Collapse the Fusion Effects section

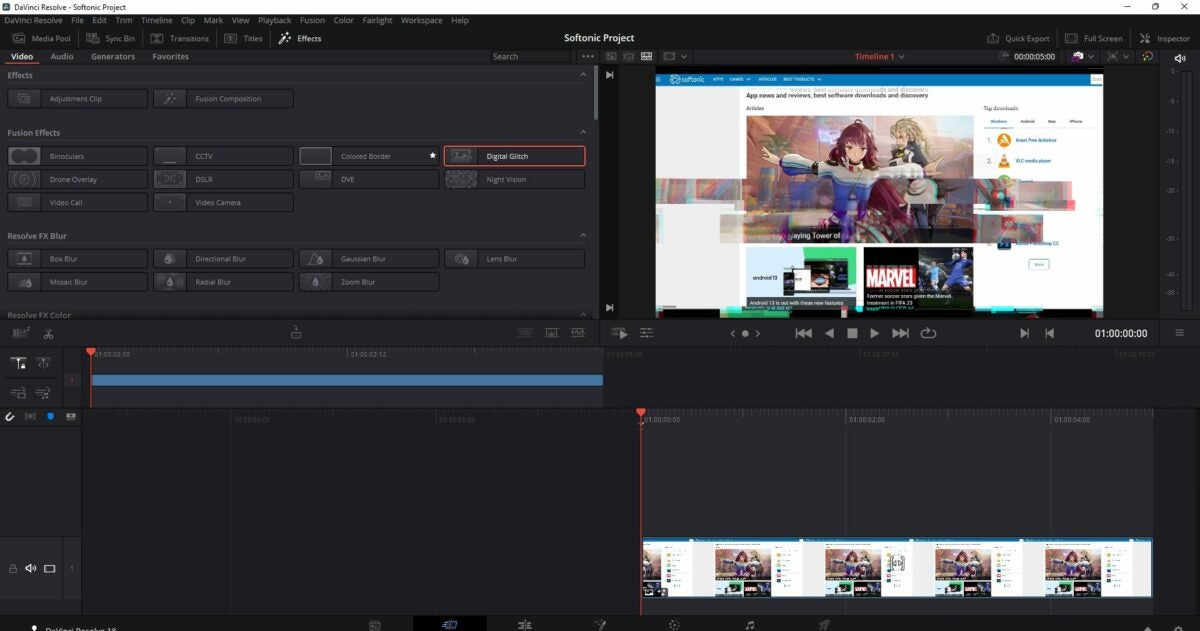pos(583,132)
